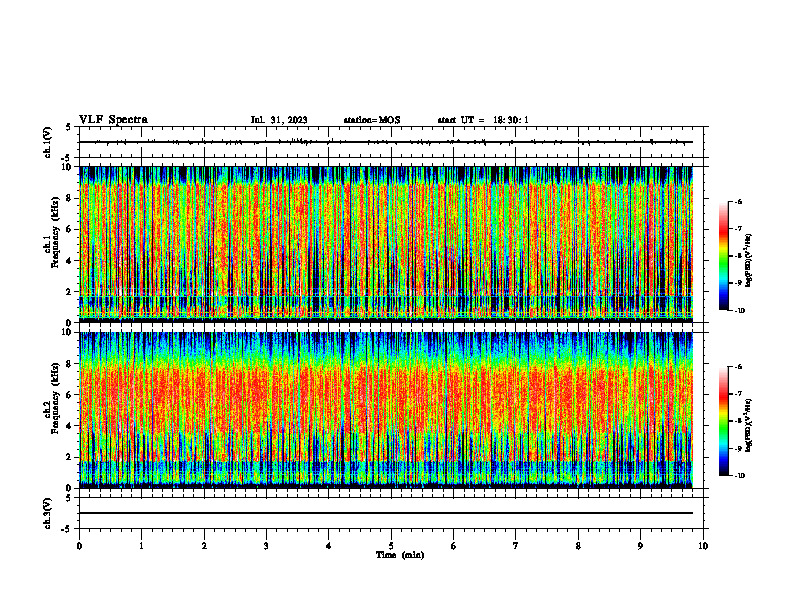Click the "VLF Spectra" plot title

[x=113, y=120]
